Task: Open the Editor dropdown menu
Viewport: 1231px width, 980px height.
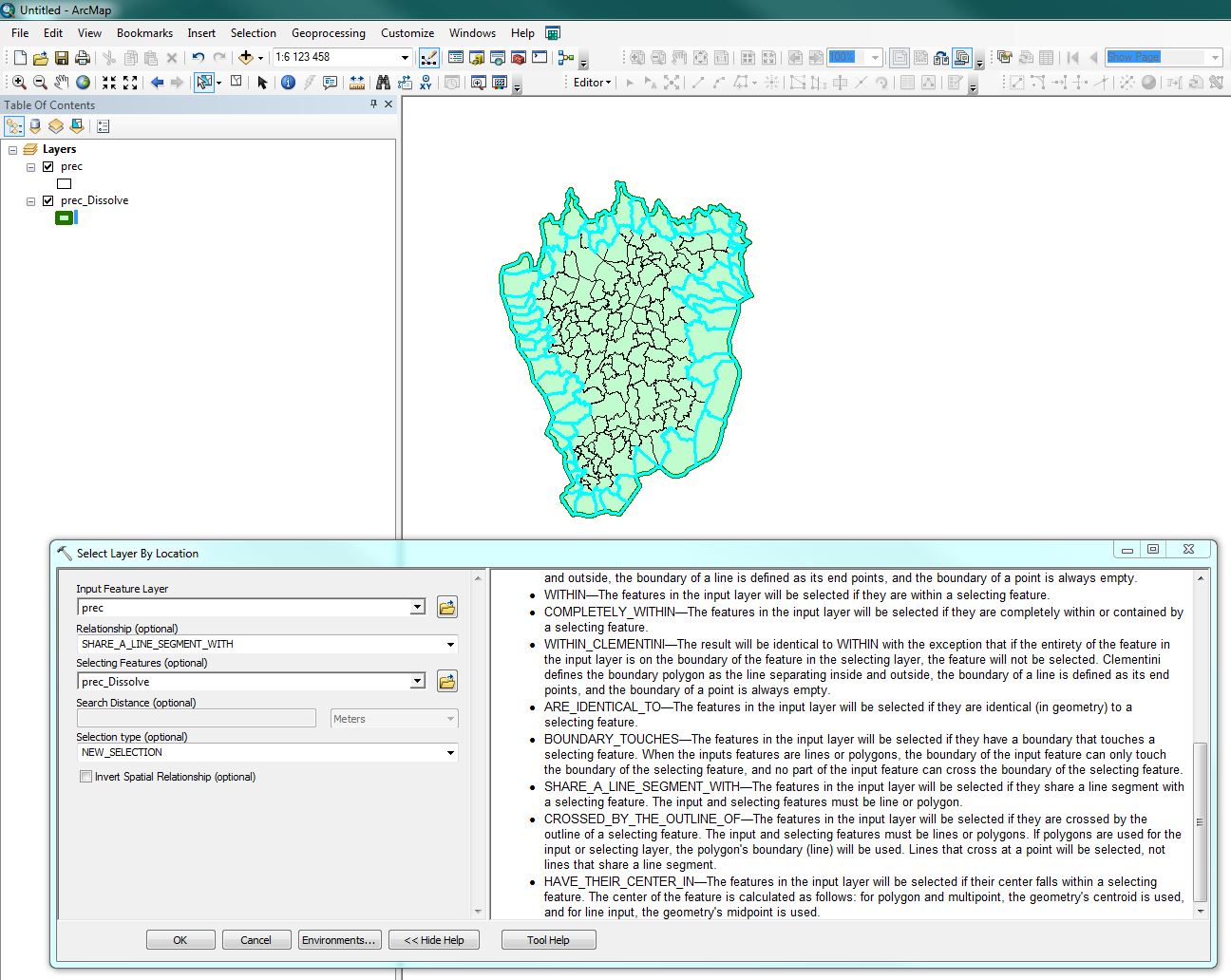Action: point(592,83)
